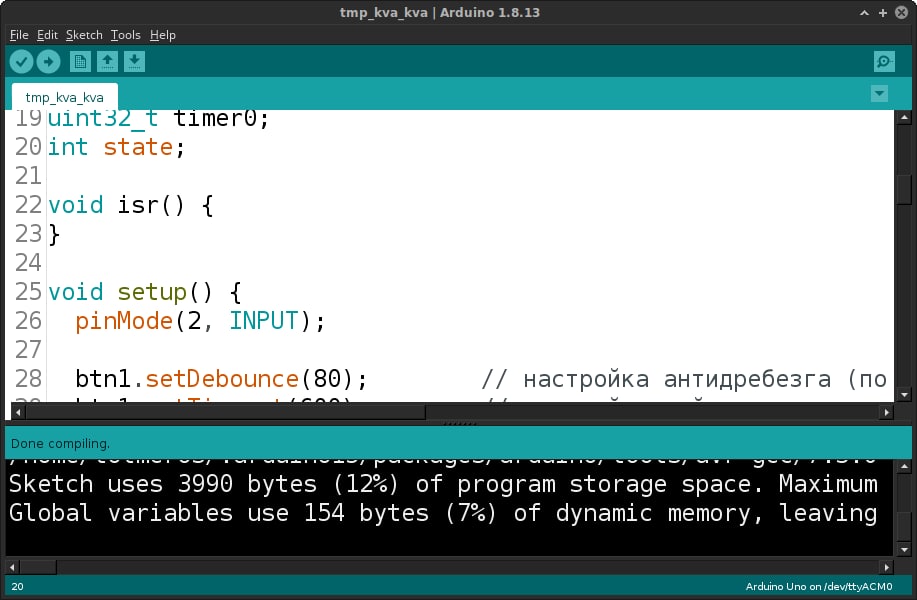
Task: Click the editor-console divider grip handle
Action: pos(460,423)
